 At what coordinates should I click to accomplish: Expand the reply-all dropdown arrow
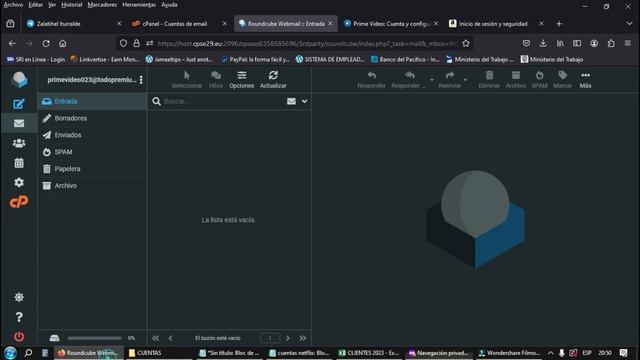tap(431, 80)
